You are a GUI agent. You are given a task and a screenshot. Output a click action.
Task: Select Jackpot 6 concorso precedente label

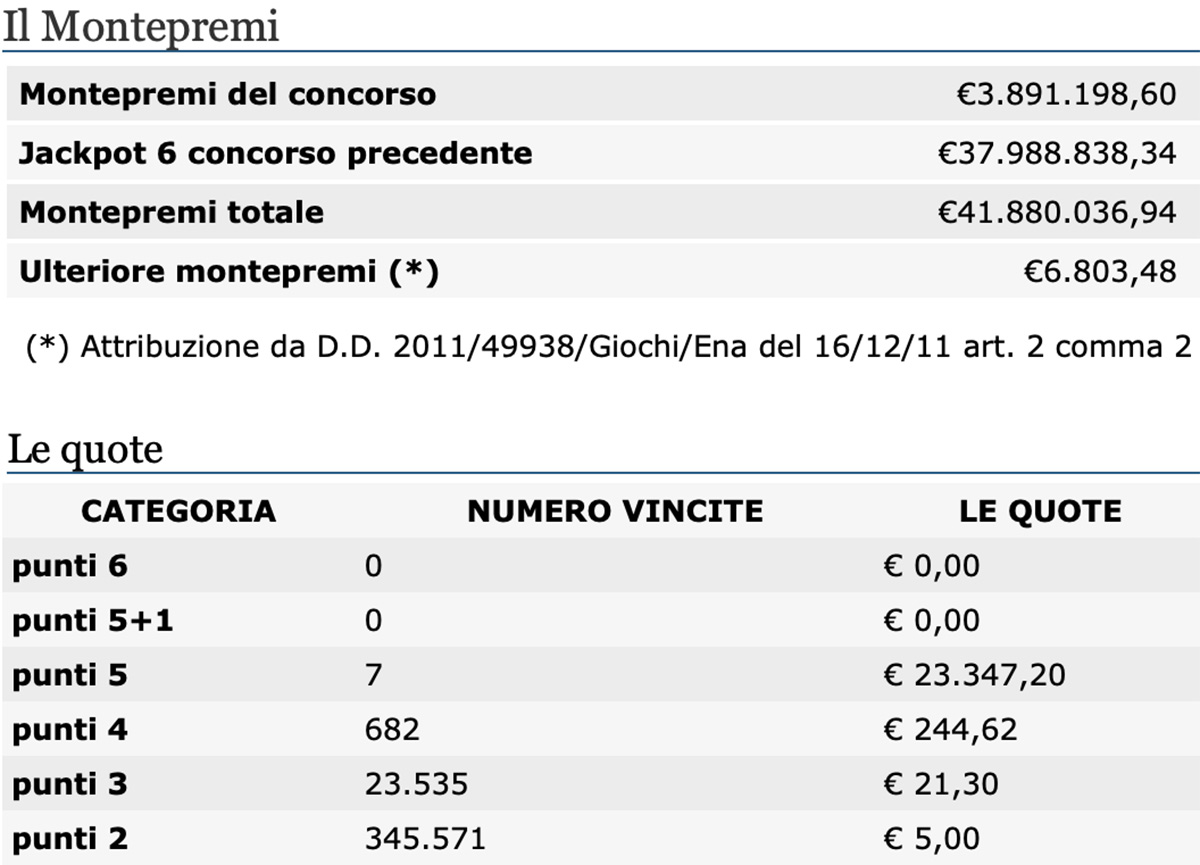click(x=276, y=153)
